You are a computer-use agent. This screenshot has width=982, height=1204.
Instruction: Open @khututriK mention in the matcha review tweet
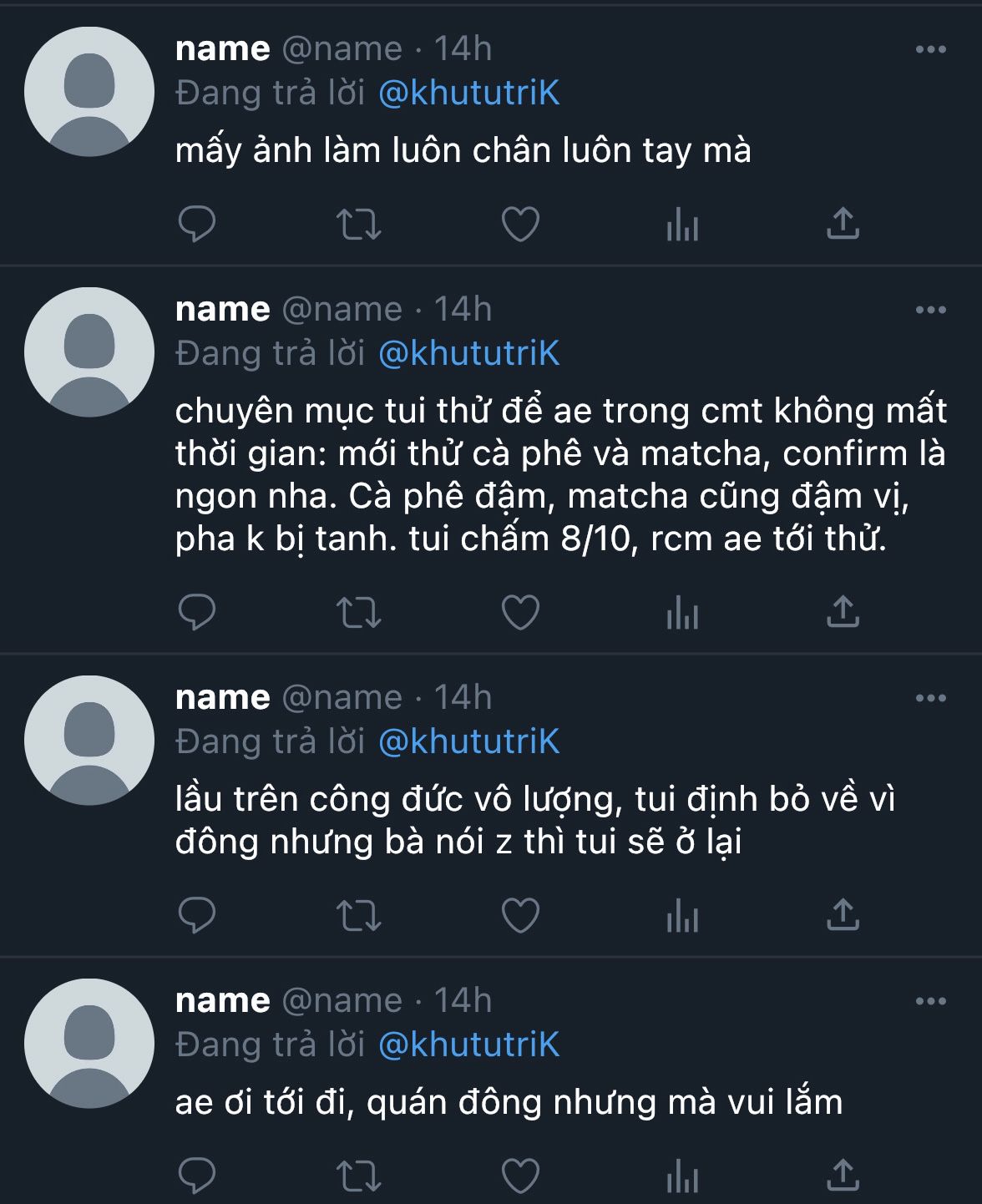(468, 354)
